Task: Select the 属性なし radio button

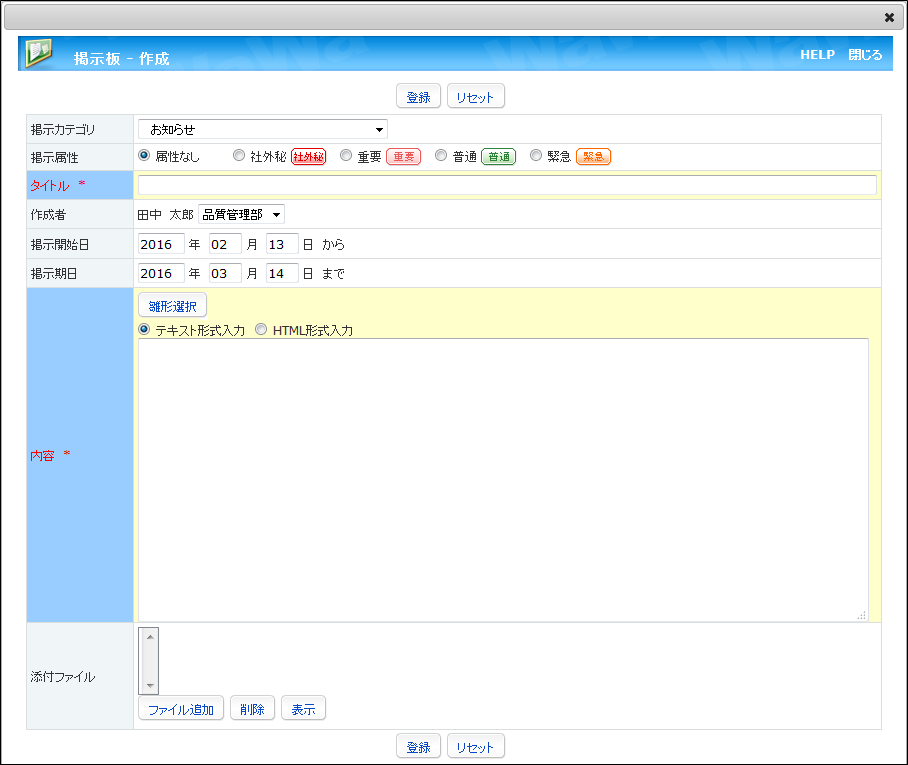Action: (144, 156)
